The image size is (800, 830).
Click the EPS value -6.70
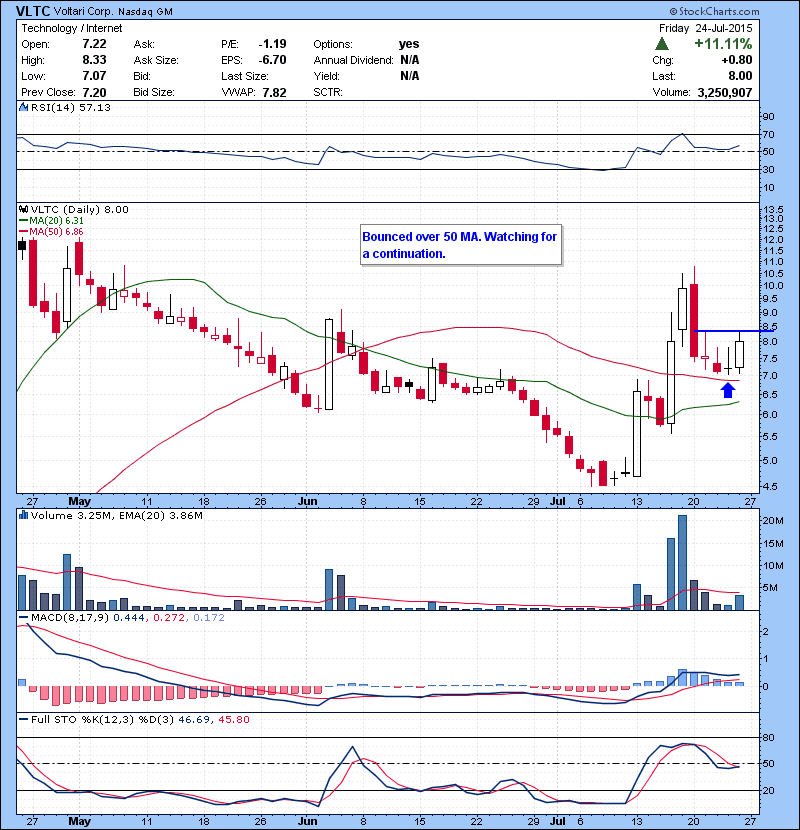273,60
